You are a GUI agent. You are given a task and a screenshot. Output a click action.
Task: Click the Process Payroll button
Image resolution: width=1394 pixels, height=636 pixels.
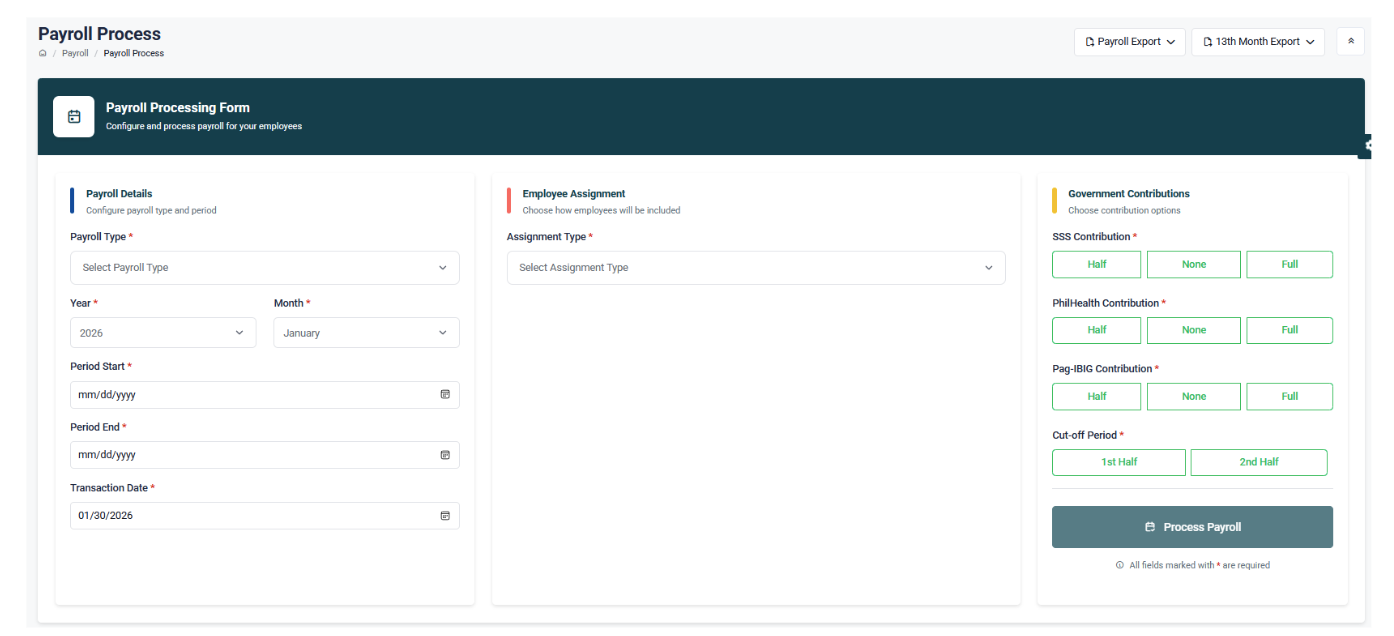click(x=1191, y=527)
